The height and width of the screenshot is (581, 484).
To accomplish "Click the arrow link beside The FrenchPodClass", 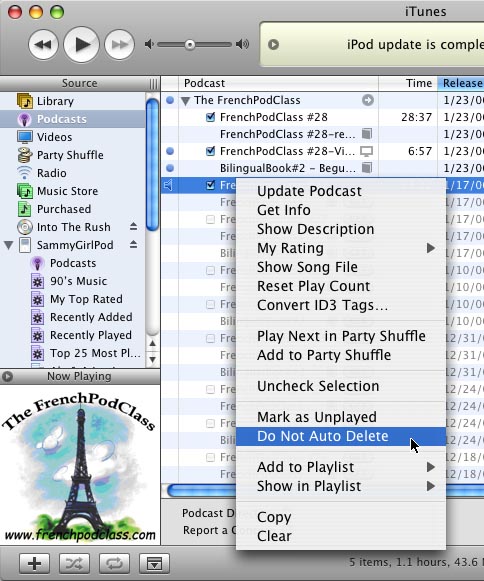I will [368, 100].
